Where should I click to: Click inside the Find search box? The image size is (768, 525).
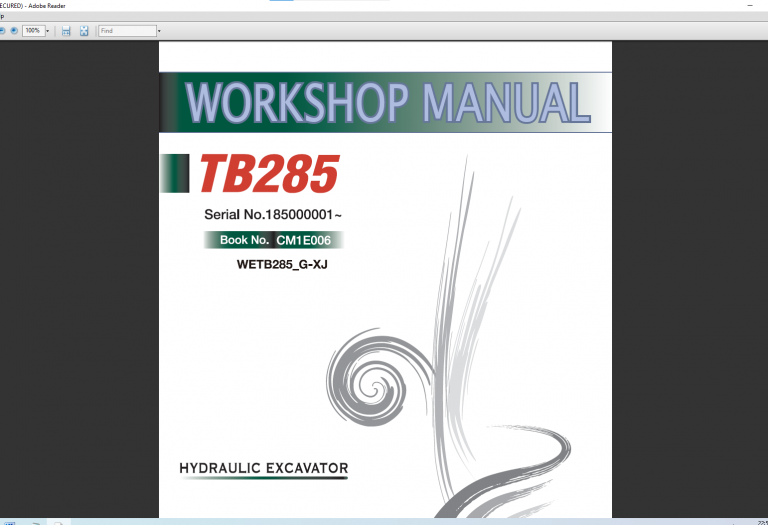click(127, 31)
